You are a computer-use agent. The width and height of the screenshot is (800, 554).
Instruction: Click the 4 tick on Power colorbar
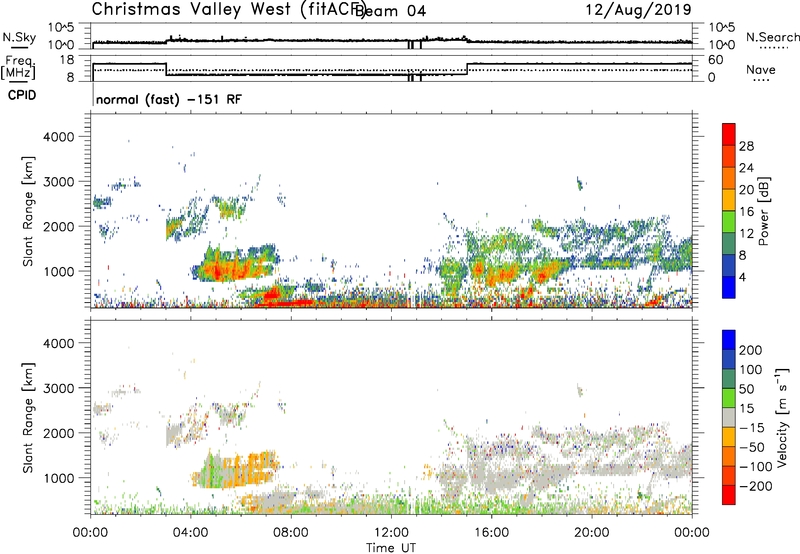tap(743, 278)
